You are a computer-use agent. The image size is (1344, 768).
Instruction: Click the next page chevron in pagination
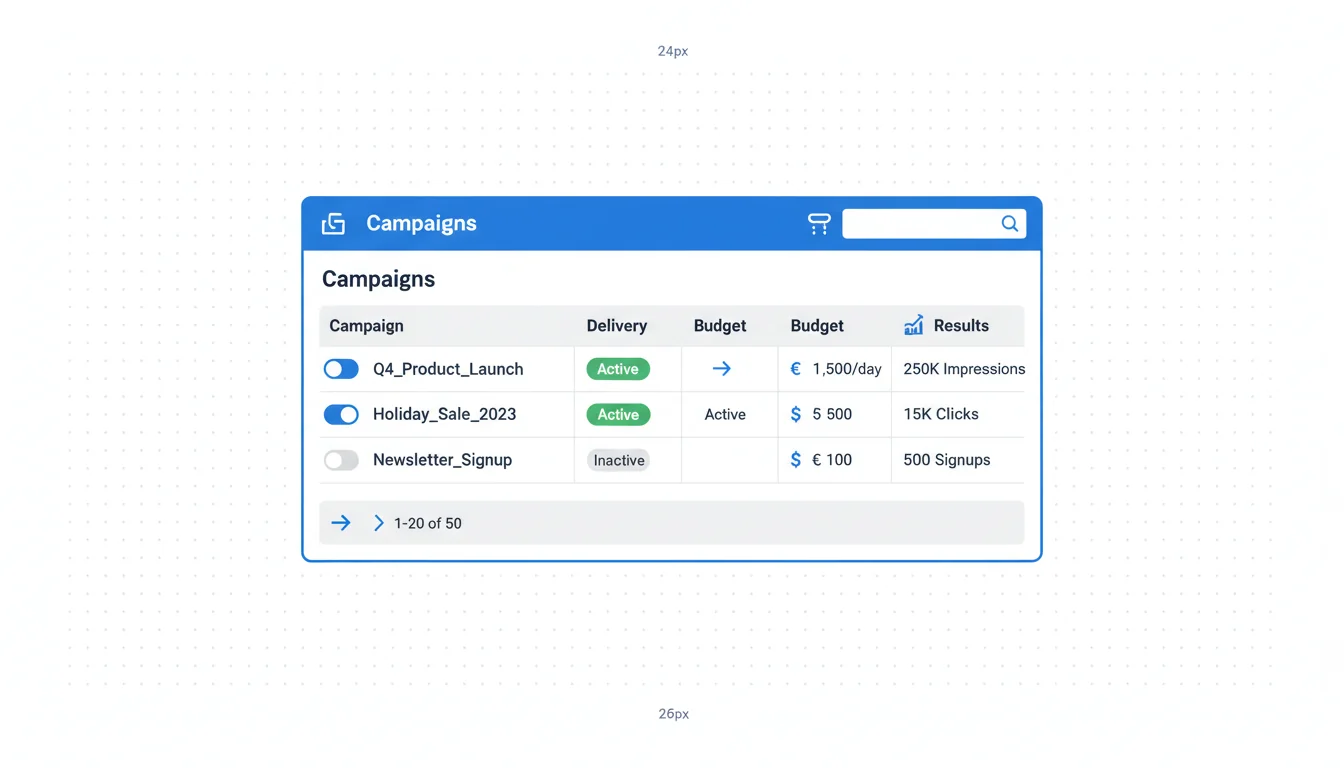click(379, 523)
